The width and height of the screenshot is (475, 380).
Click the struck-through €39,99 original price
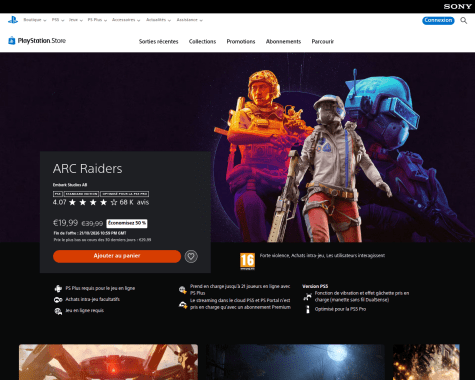point(92,224)
